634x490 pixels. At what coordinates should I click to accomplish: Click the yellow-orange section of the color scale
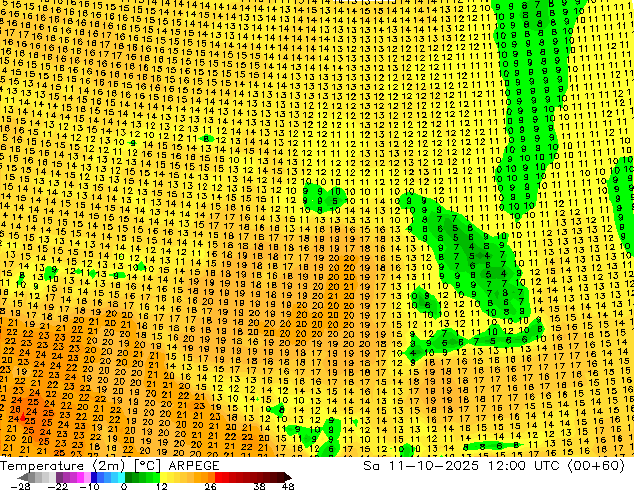[187, 477]
